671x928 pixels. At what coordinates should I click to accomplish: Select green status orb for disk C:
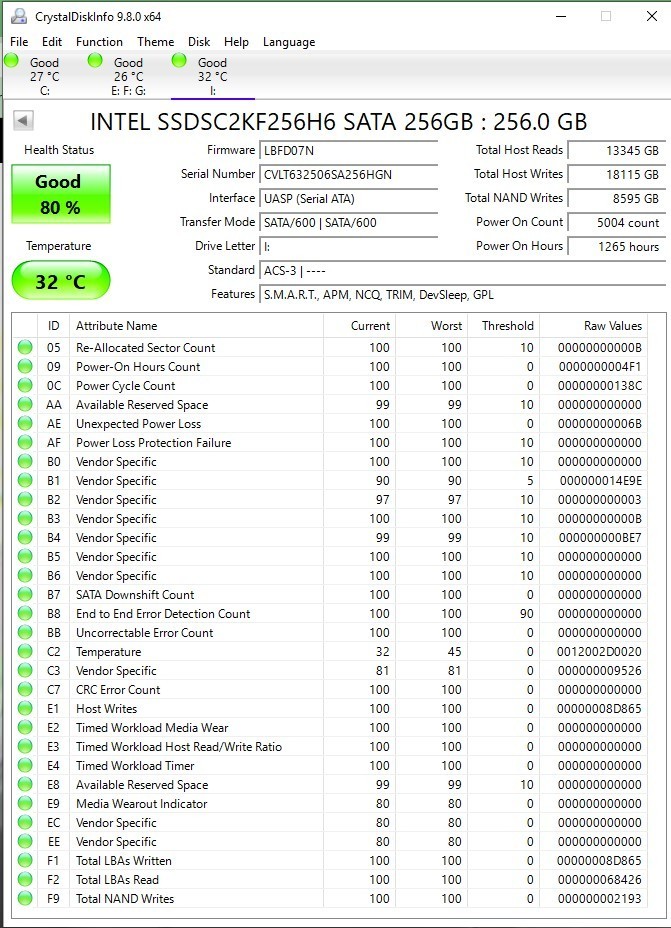(11, 60)
